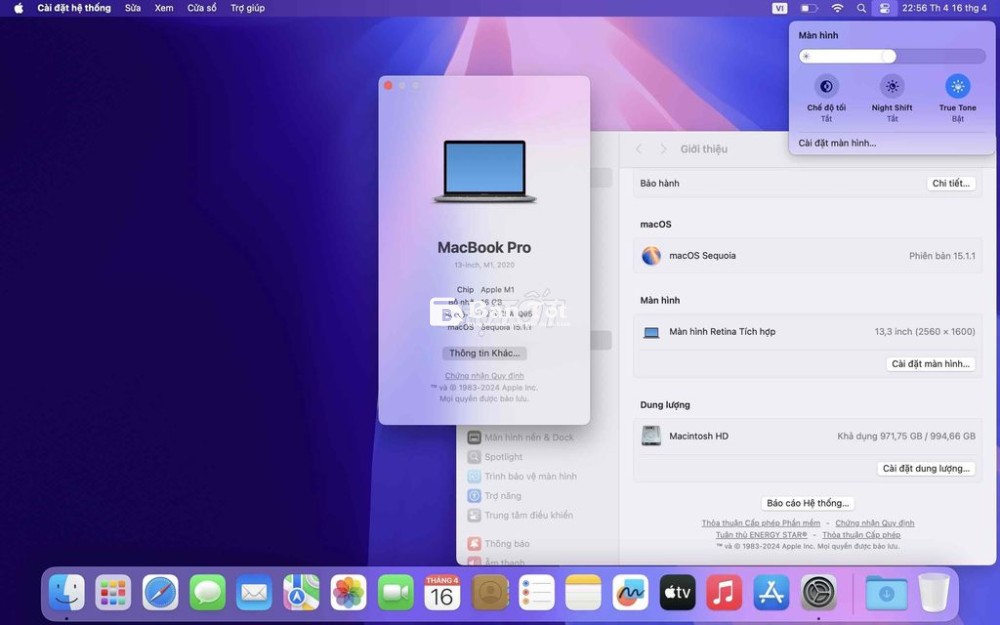Open Launchpad in the Dock

point(114,592)
